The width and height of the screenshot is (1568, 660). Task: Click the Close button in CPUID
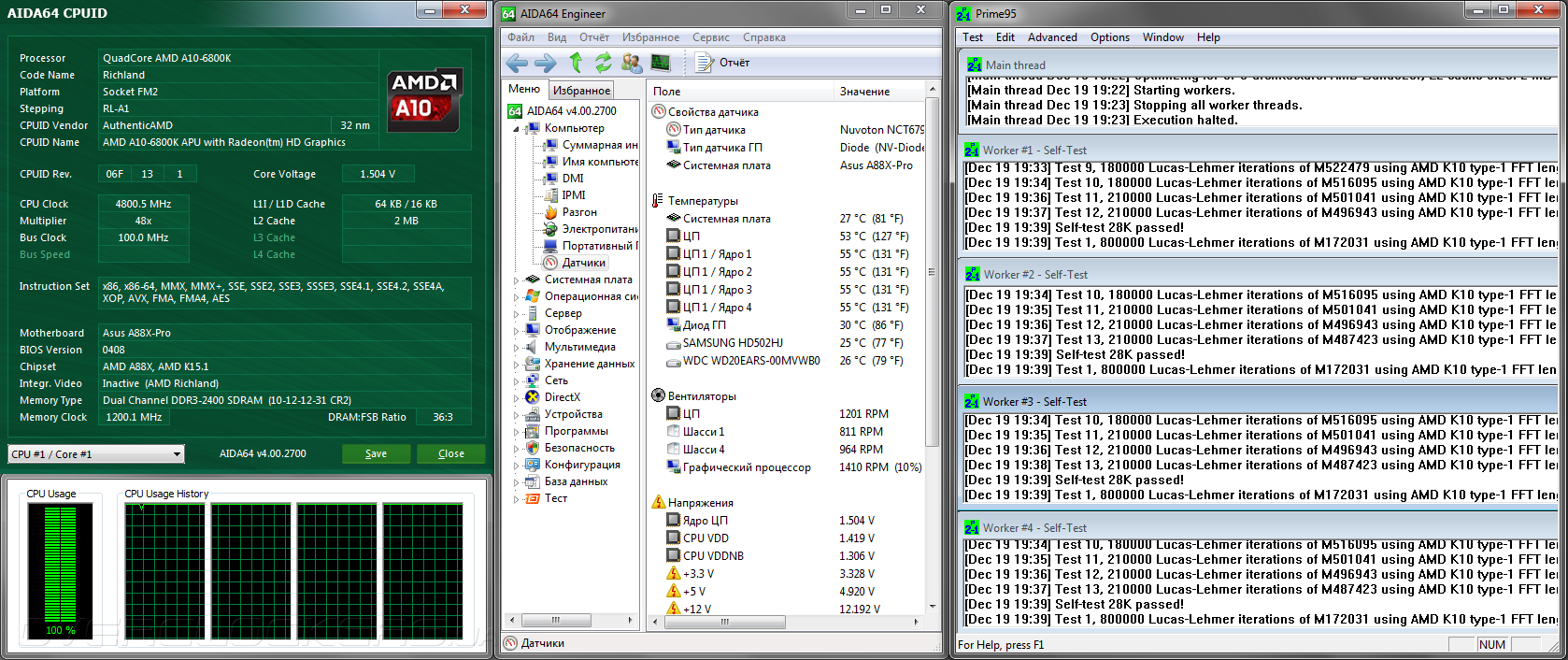[x=451, y=453]
